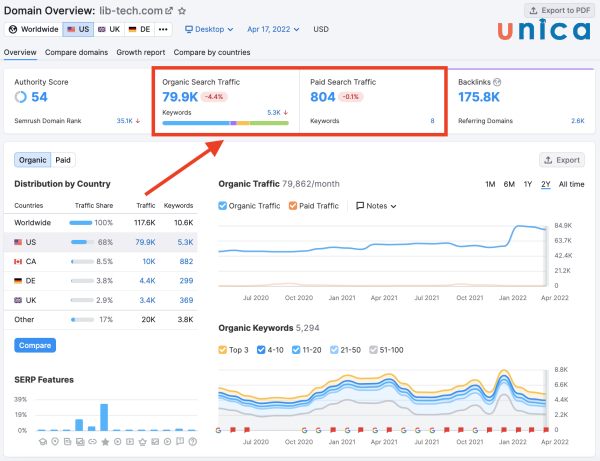Click the tallest SERP Features bar
This screenshot has width=600, height=461.
pos(104,417)
